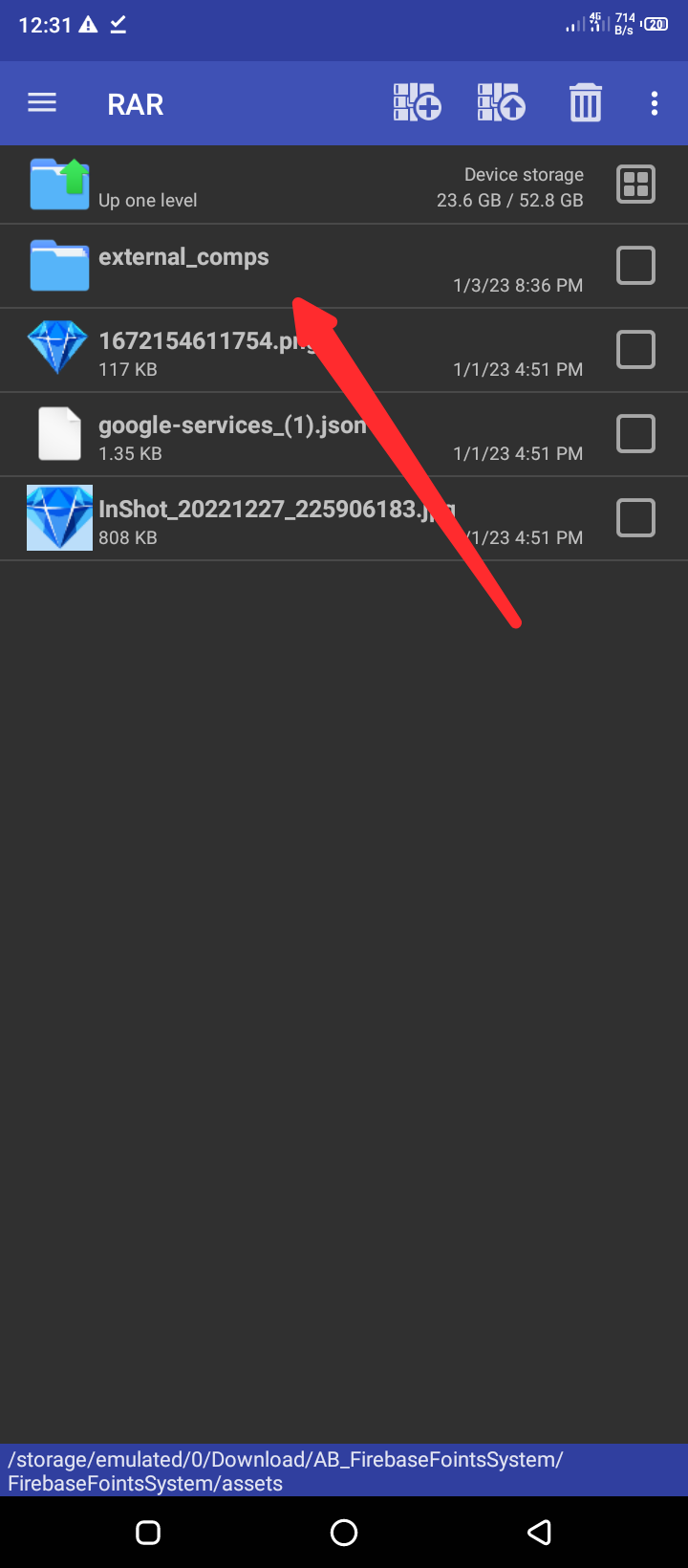Tap the Android home navigation button
The height and width of the screenshot is (1568, 688).
344,1533
